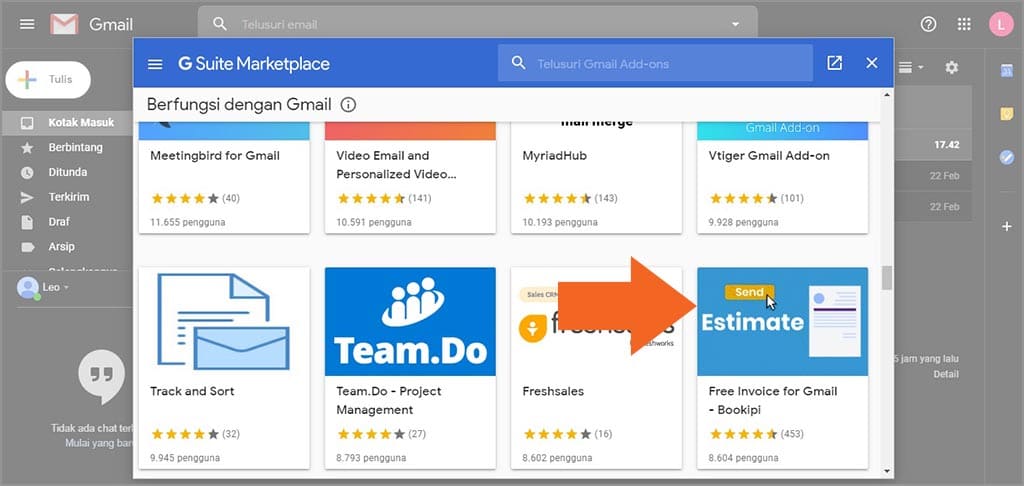Click the Gmail search magnifier icon
This screenshot has width=1024, height=486.
pyautogui.click(x=220, y=24)
